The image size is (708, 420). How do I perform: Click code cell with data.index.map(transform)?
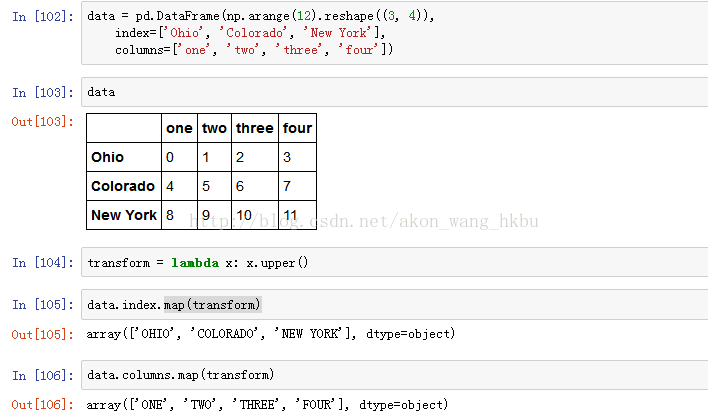(x=395, y=304)
